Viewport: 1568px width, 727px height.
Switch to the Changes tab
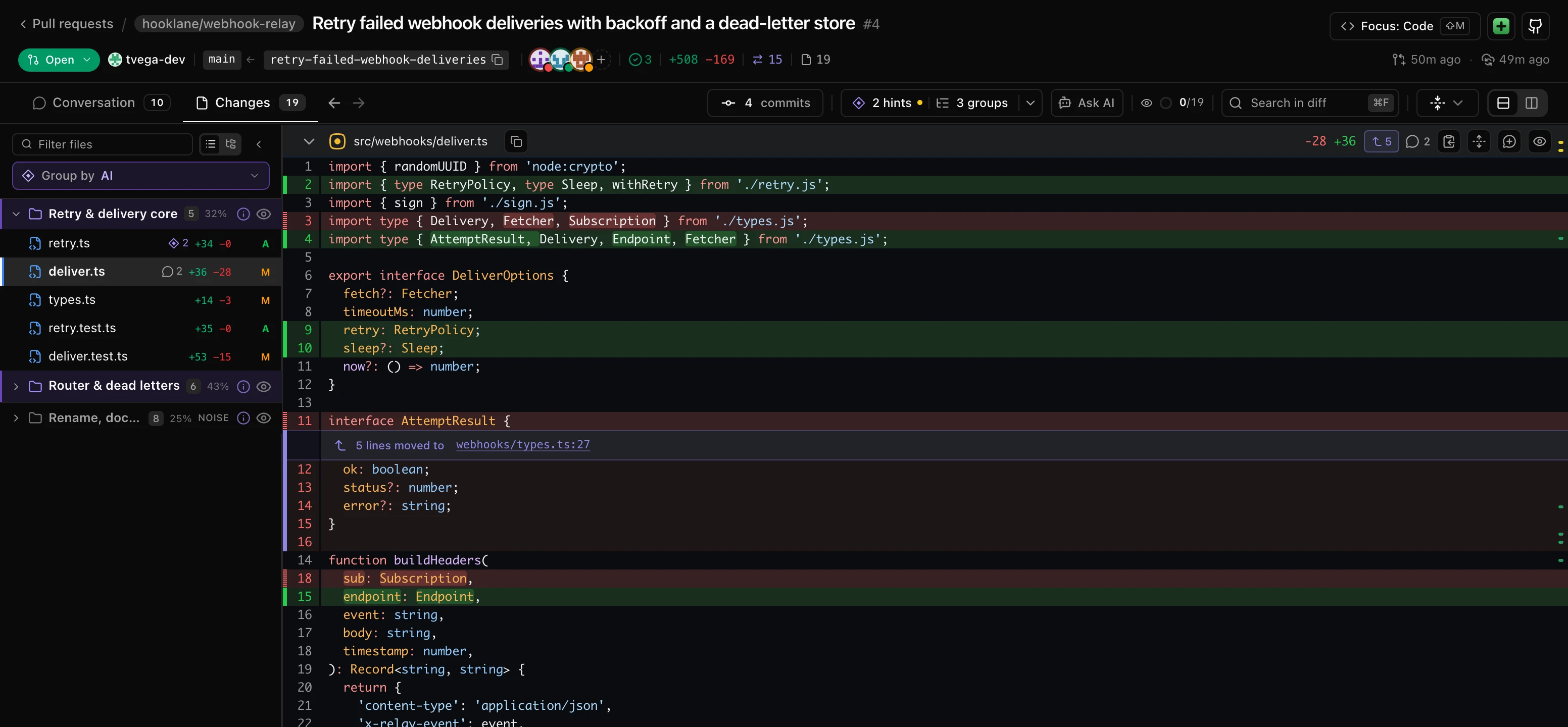(x=250, y=103)
